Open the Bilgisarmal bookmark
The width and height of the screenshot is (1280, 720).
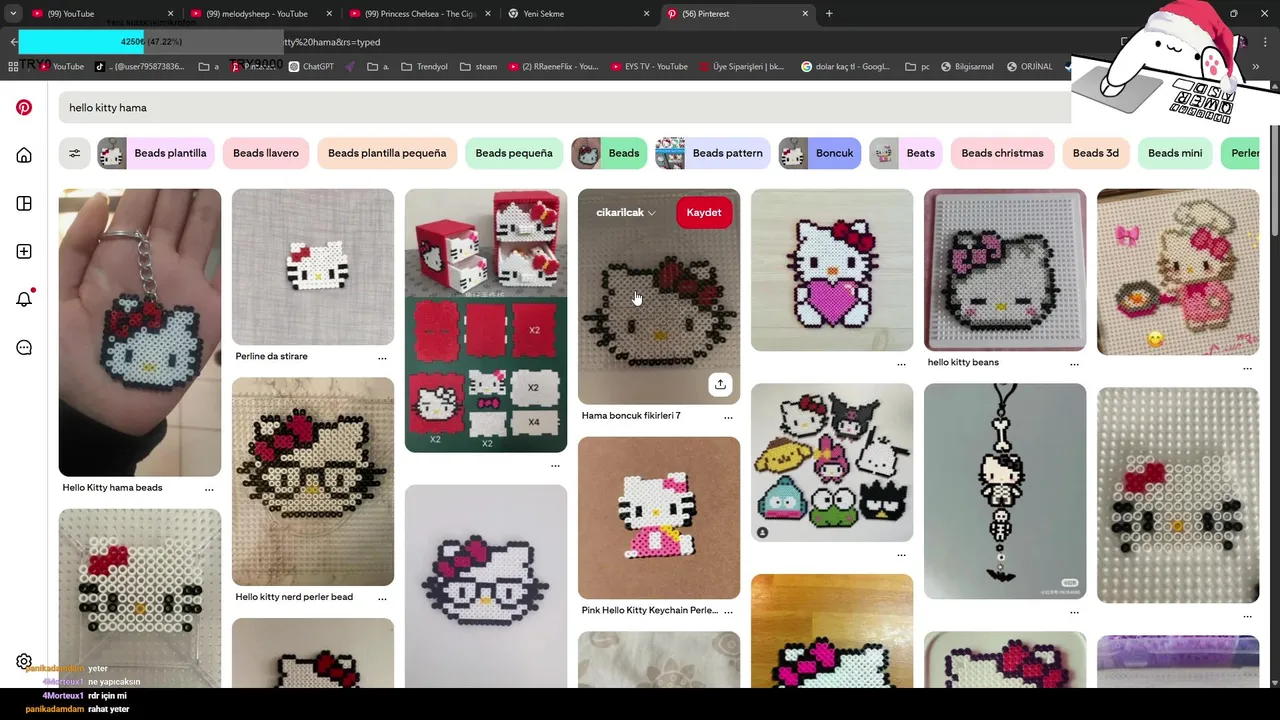point(967,67)
